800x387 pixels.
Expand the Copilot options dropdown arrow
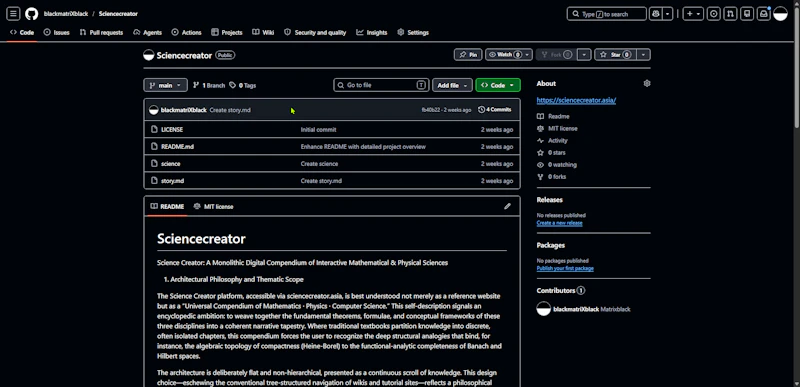668,14
